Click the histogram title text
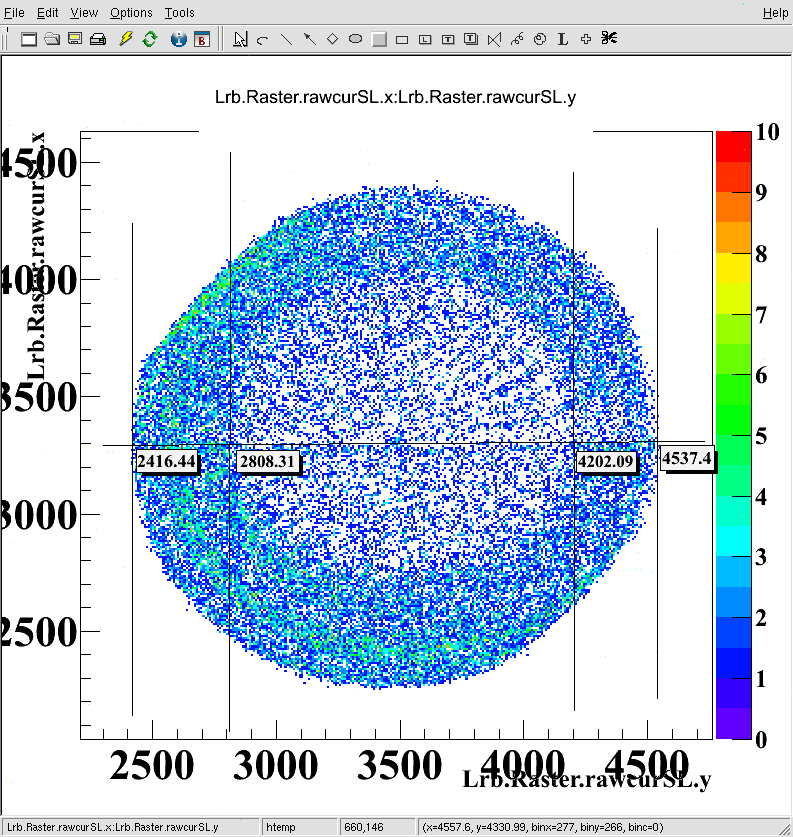The width and height of the screenshot is (793, 837). 395,97
